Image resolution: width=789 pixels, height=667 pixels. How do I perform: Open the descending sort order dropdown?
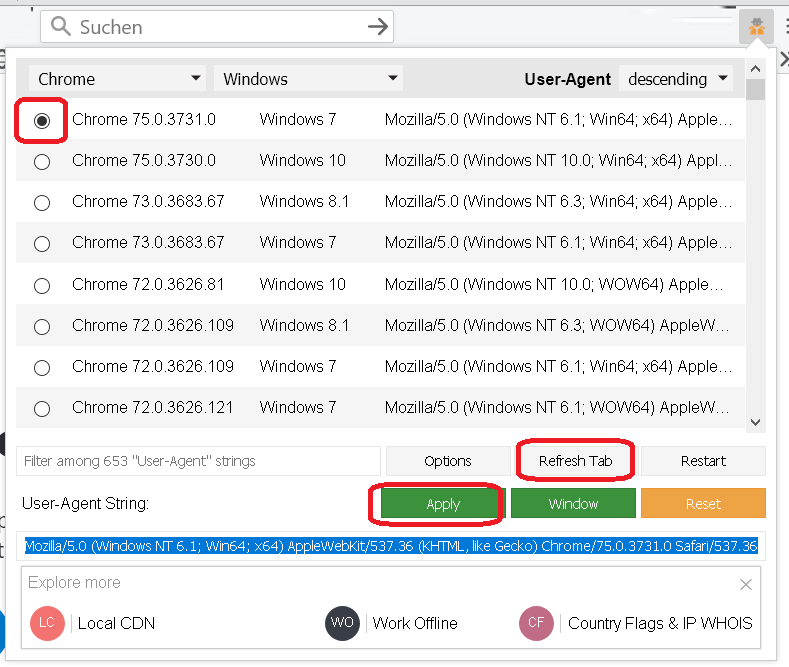coord(676,78)
